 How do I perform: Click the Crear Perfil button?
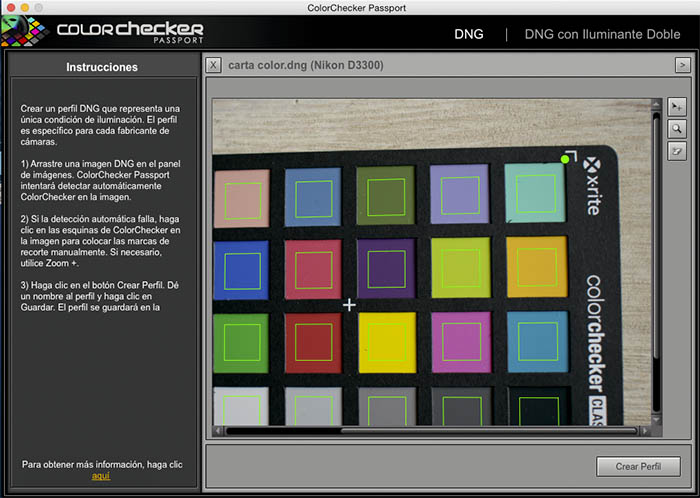[638, 466]
